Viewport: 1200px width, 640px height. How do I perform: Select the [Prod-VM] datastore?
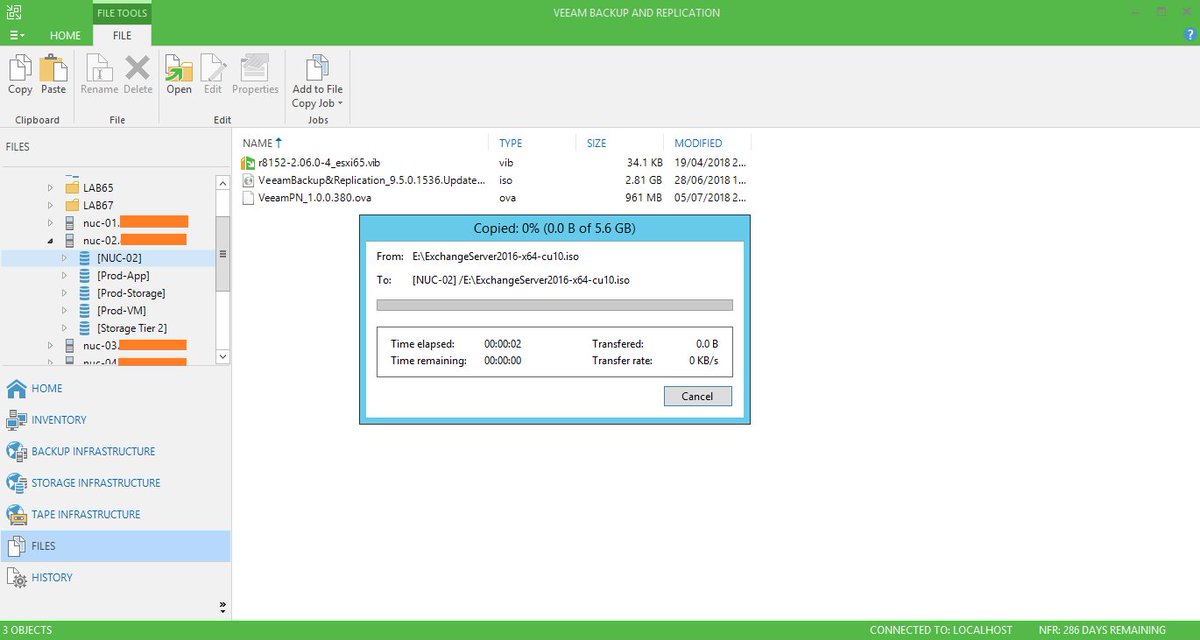[122, 310]
